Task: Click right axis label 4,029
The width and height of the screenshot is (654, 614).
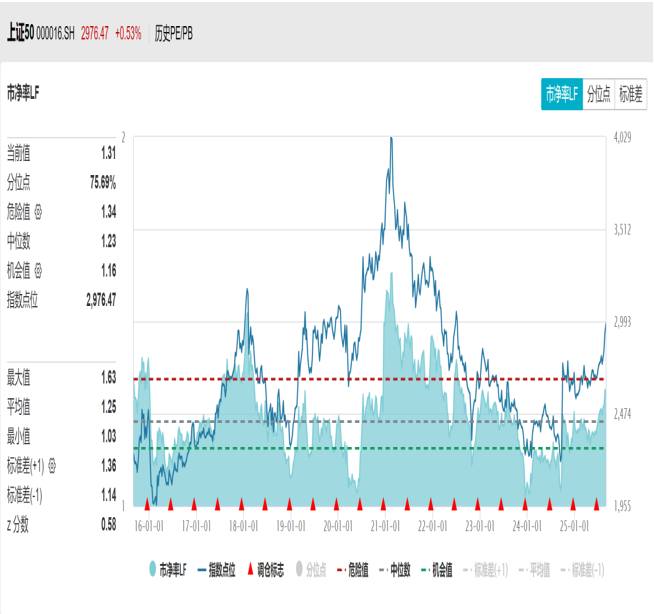Action: coord(622,137)
